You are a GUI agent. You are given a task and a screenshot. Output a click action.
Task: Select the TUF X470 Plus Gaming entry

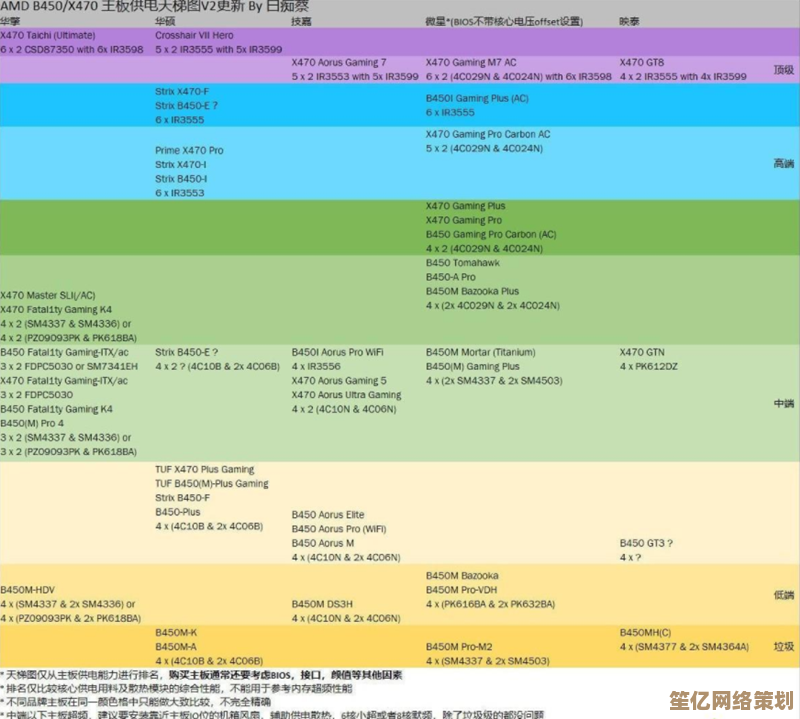(x=205, y=470)
